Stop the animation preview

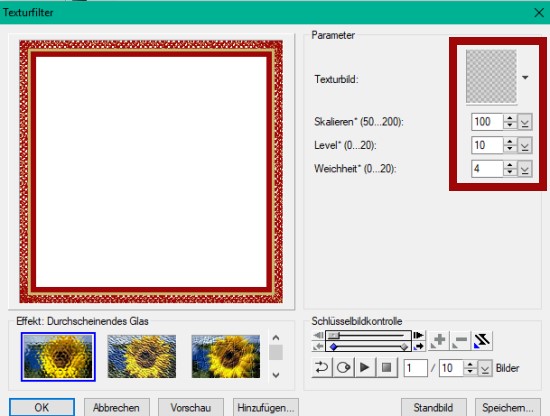coord(387,368)
